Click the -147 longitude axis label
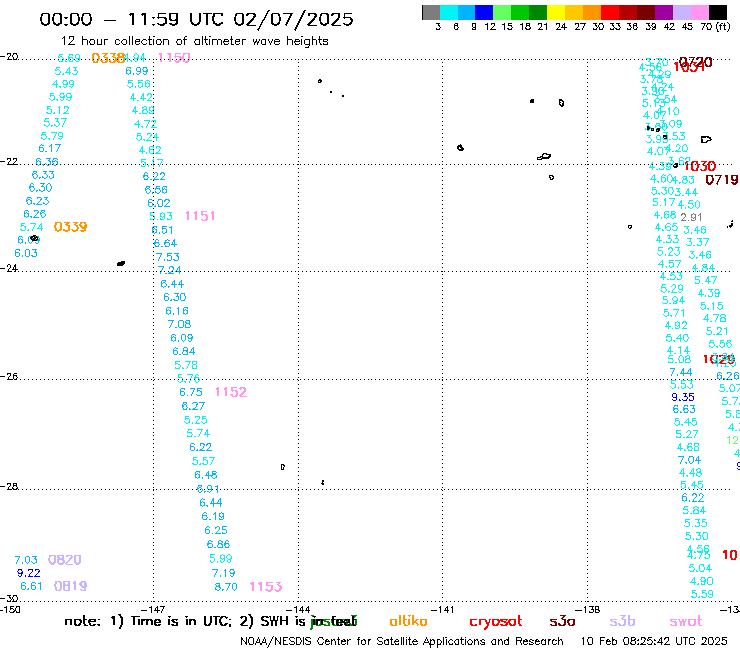Viewport: 740px width, 650px height. (x=153, y=609)
